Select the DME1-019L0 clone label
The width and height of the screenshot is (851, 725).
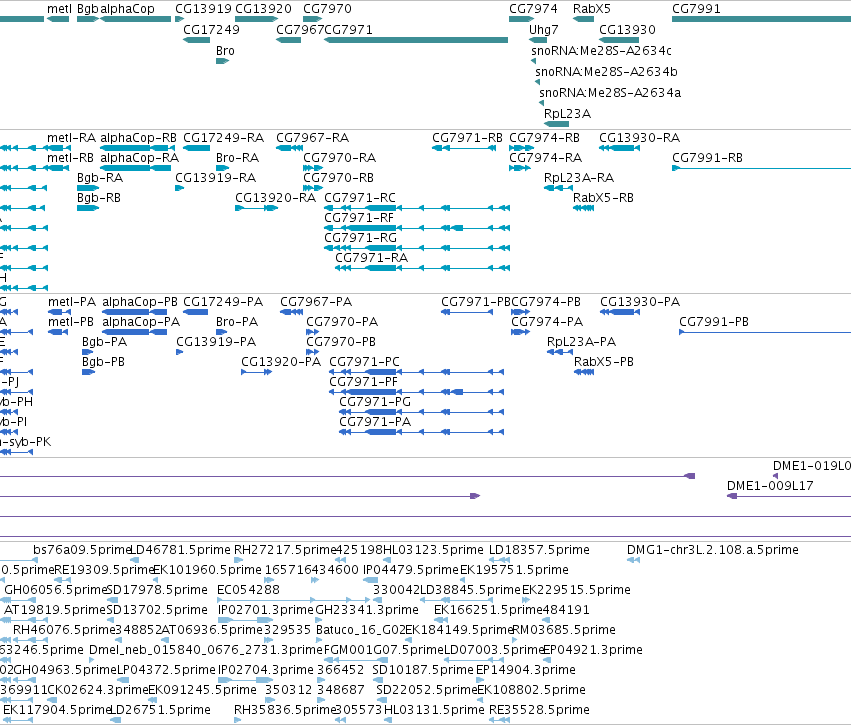click(812, 466)
